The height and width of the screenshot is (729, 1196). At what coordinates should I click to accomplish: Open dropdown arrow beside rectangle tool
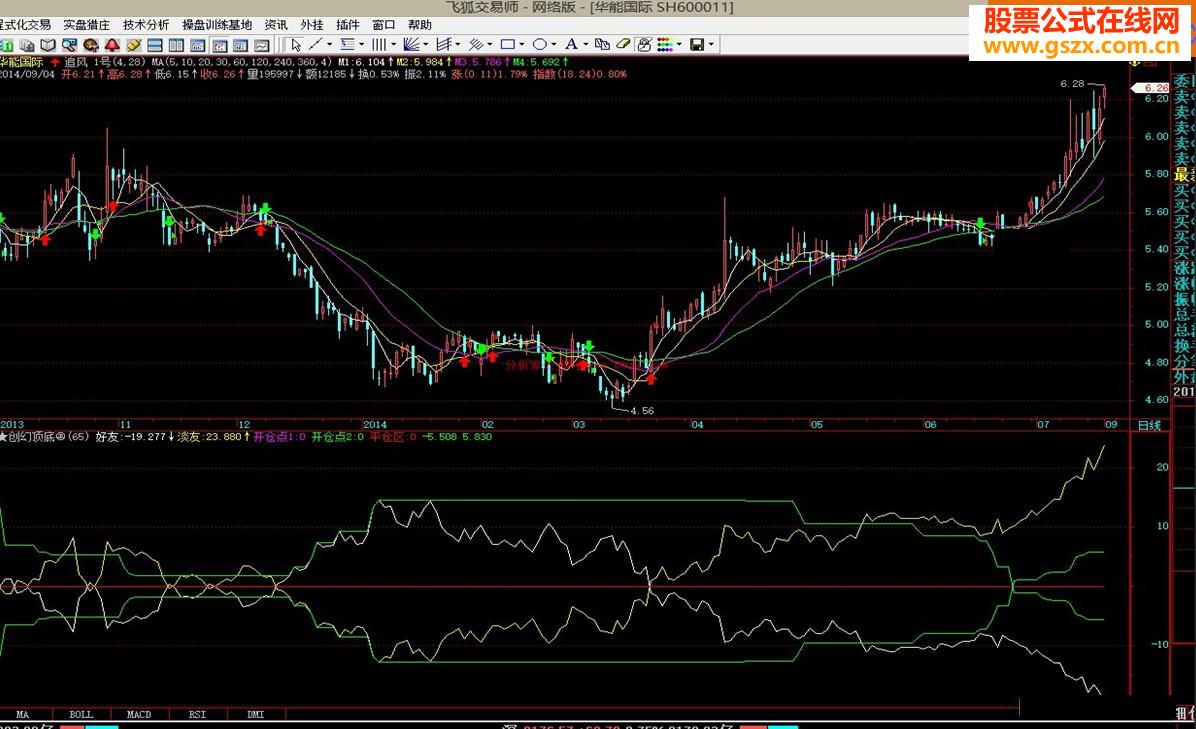[523, 45]
